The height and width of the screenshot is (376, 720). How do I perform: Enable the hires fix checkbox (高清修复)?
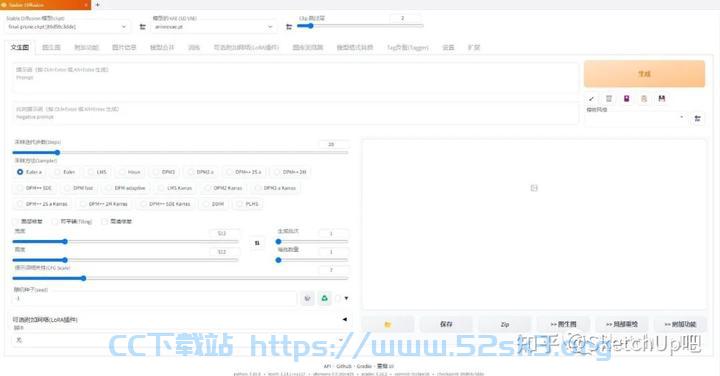(105, 221)
